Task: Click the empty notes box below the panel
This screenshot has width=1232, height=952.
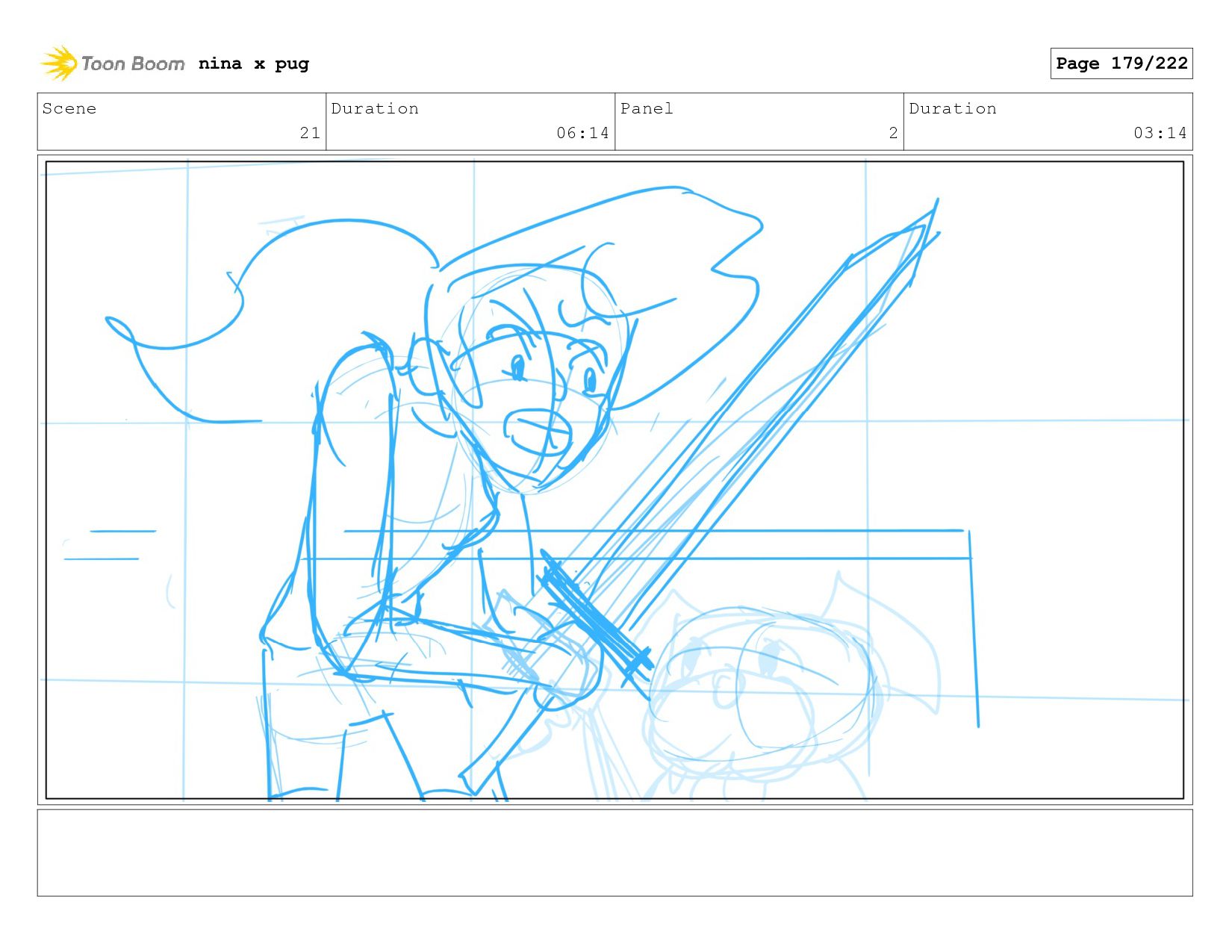Action: coord(615,853)
